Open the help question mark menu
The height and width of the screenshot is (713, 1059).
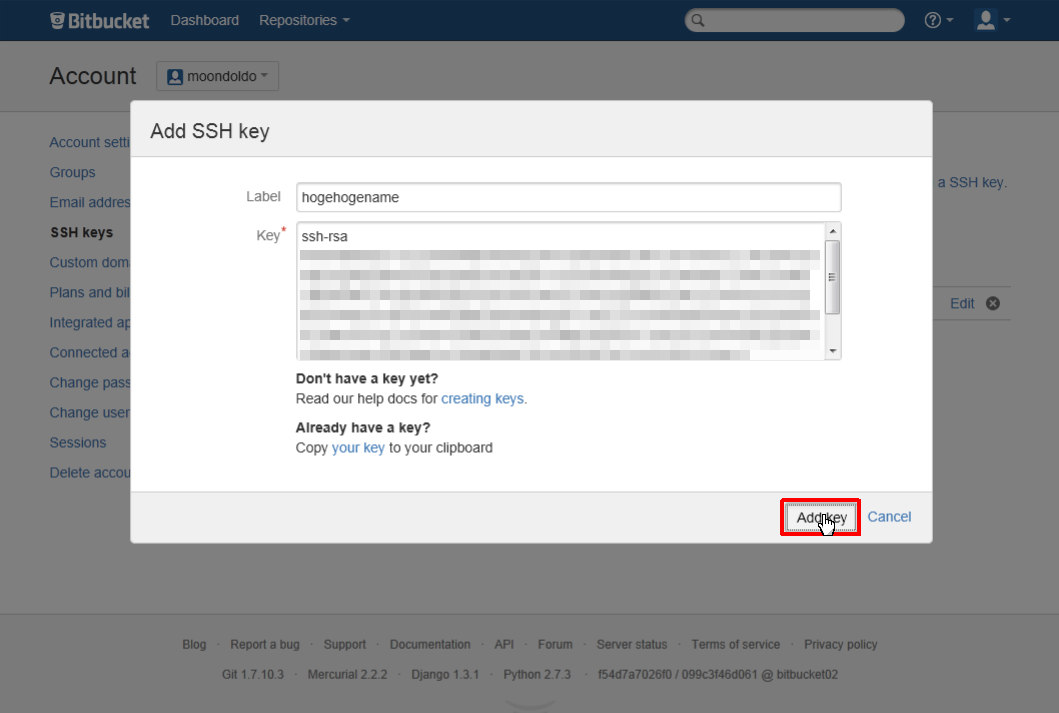(x=938, y=20)
